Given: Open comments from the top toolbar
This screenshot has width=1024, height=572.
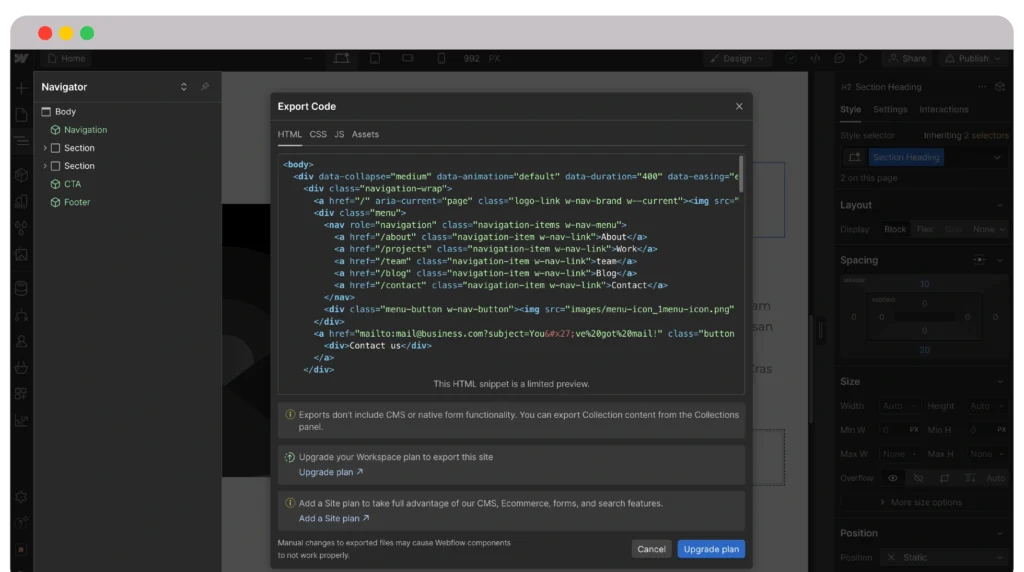Looking at the screenshot, I should coord(839,58).
